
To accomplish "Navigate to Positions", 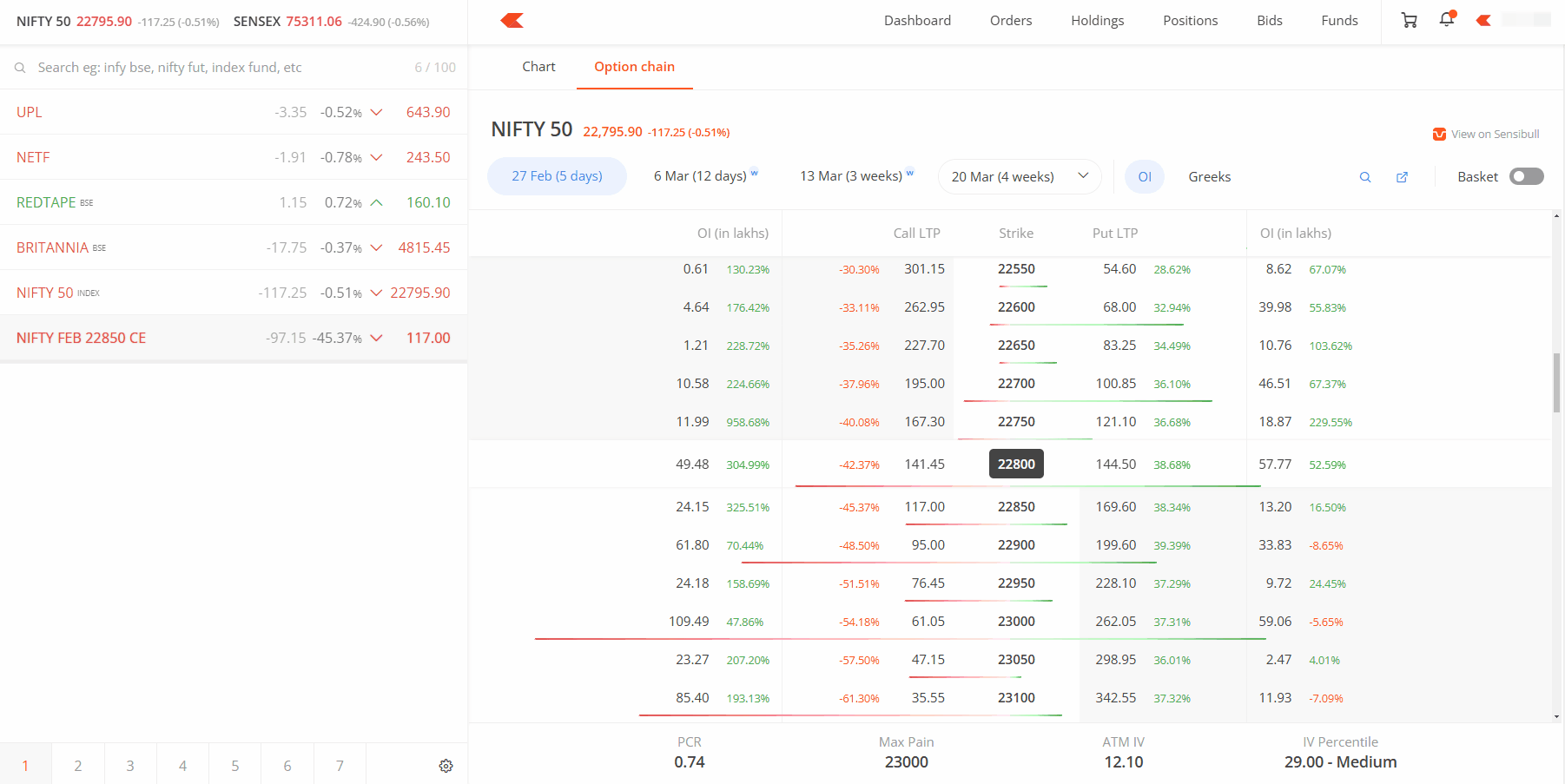I will (x=1190, y=20).
